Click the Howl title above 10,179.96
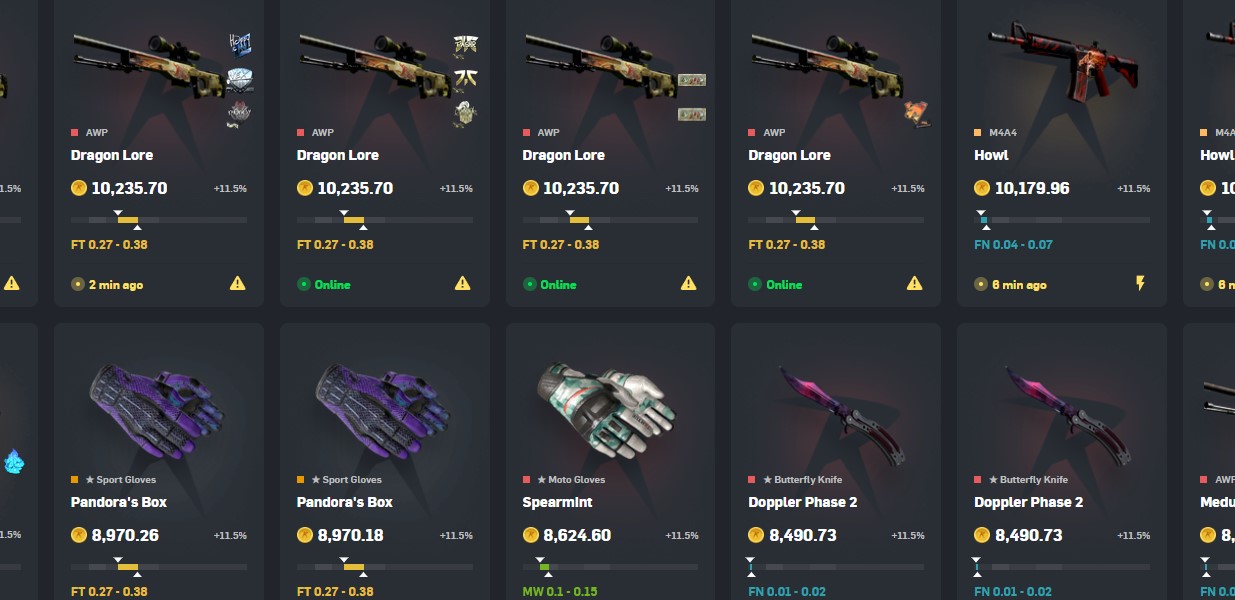The height and width of the screenshot is (600, 1235). point(991,155)
